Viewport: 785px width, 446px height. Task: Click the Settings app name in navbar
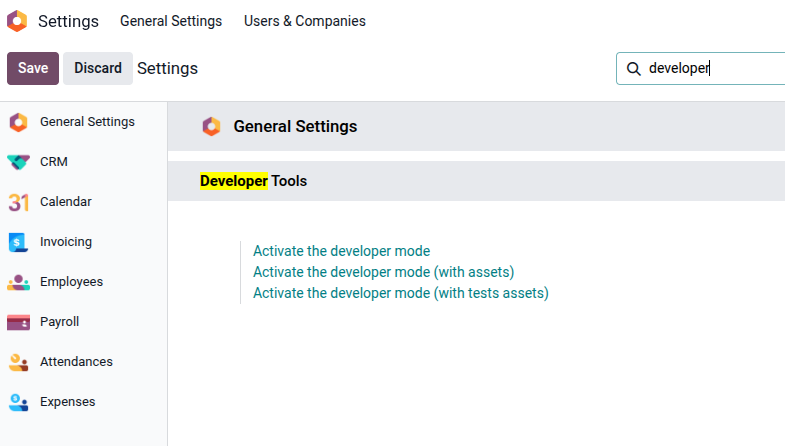click(x=68, y=21)
